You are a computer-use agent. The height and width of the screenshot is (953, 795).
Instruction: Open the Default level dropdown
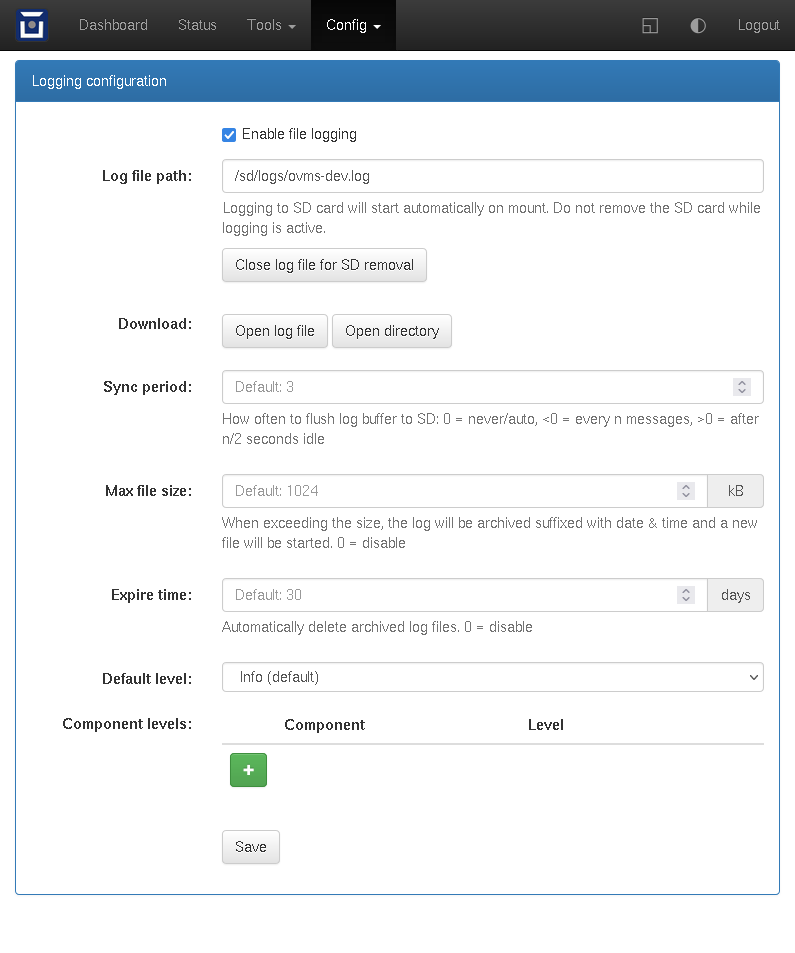click(x=492, y=677)
